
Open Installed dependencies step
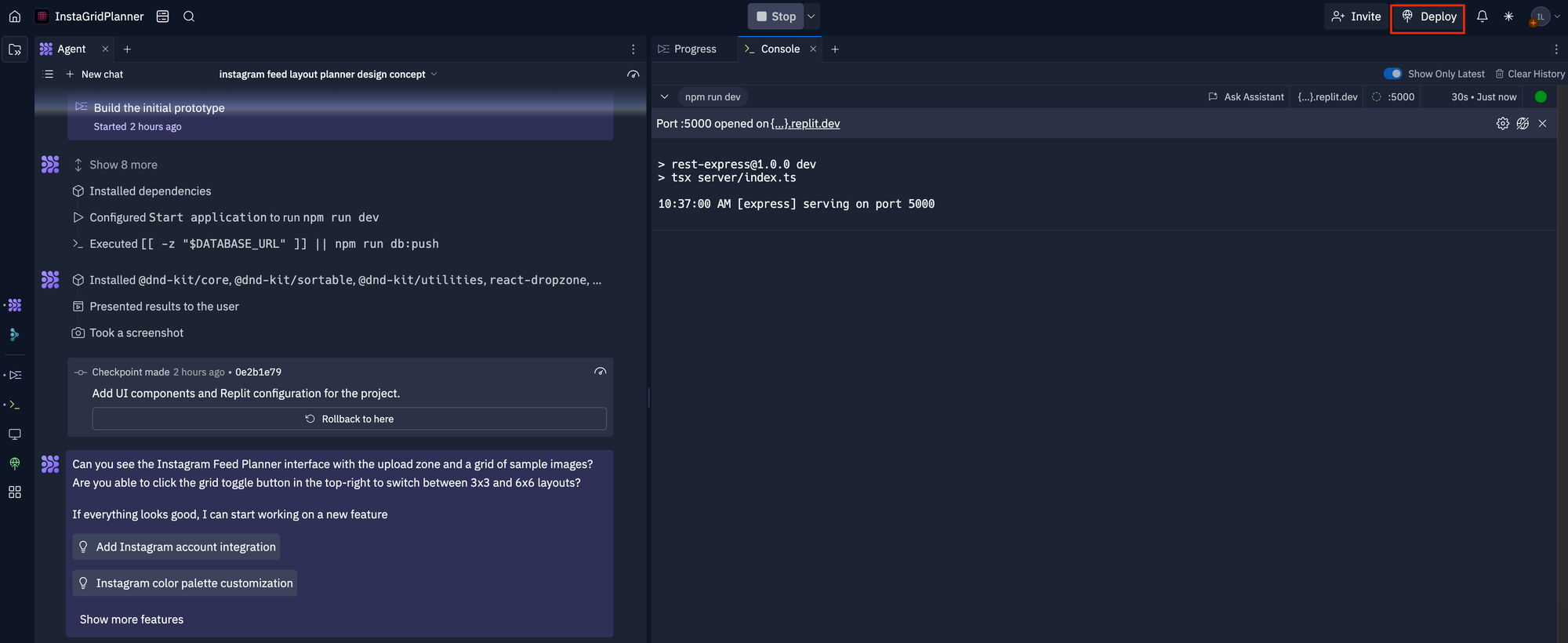142,191
